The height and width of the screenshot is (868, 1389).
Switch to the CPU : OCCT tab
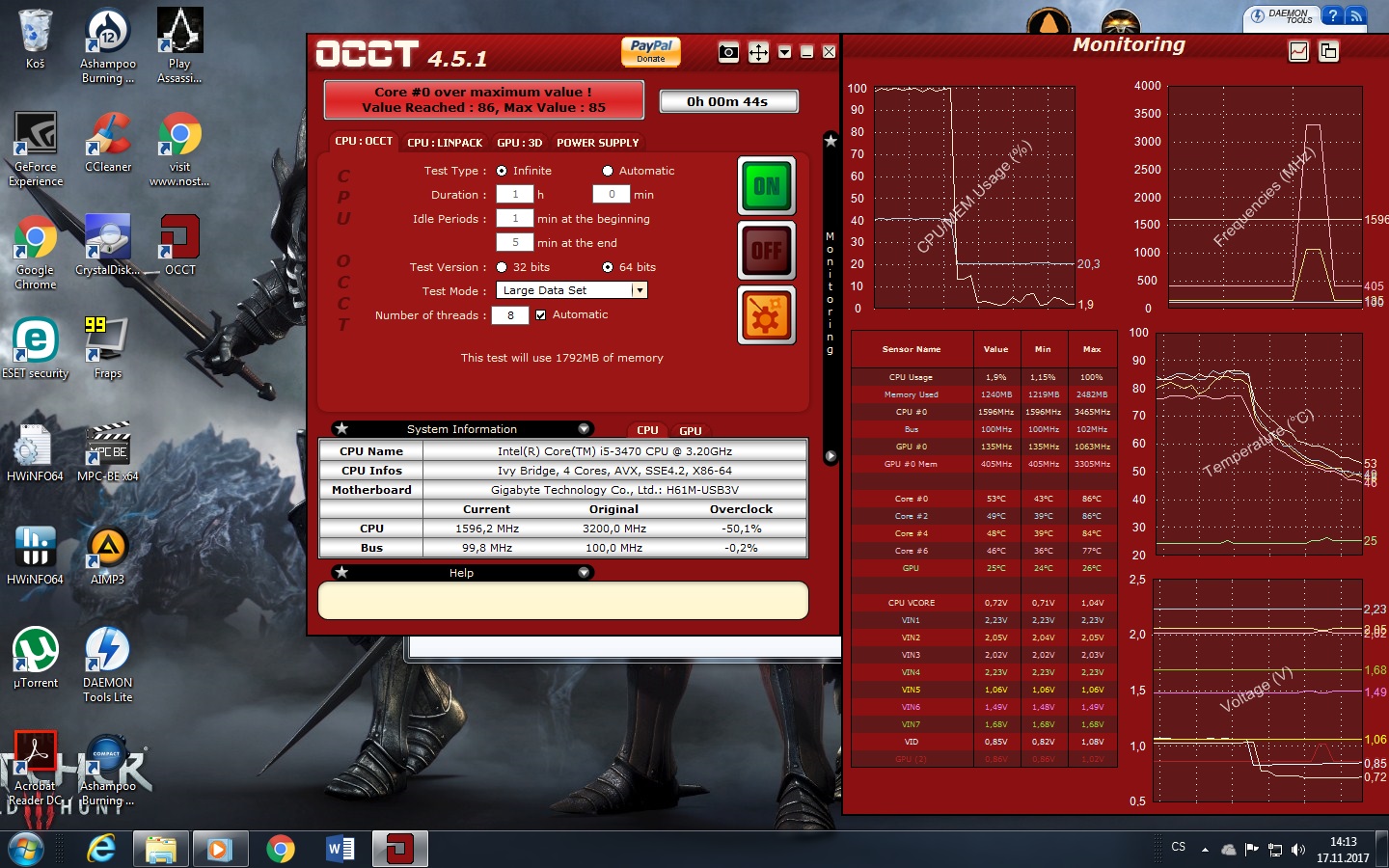tap(364, 142)
